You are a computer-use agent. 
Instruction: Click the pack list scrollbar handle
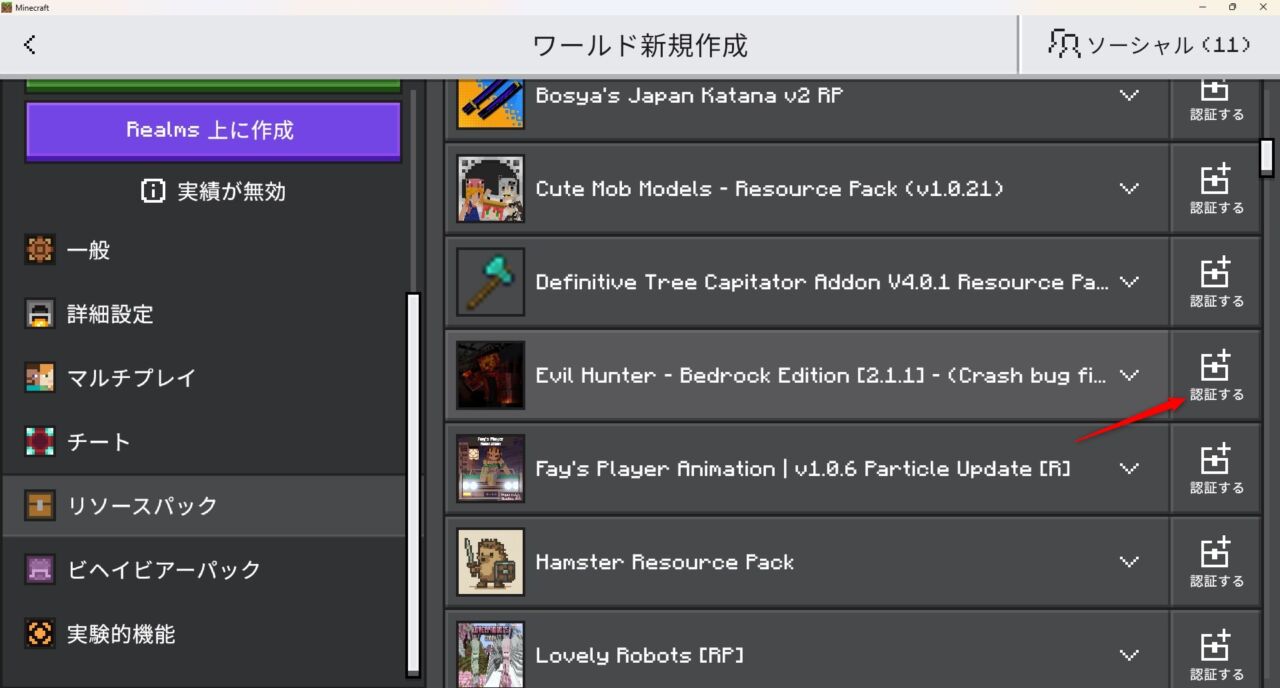(1267, 157)
